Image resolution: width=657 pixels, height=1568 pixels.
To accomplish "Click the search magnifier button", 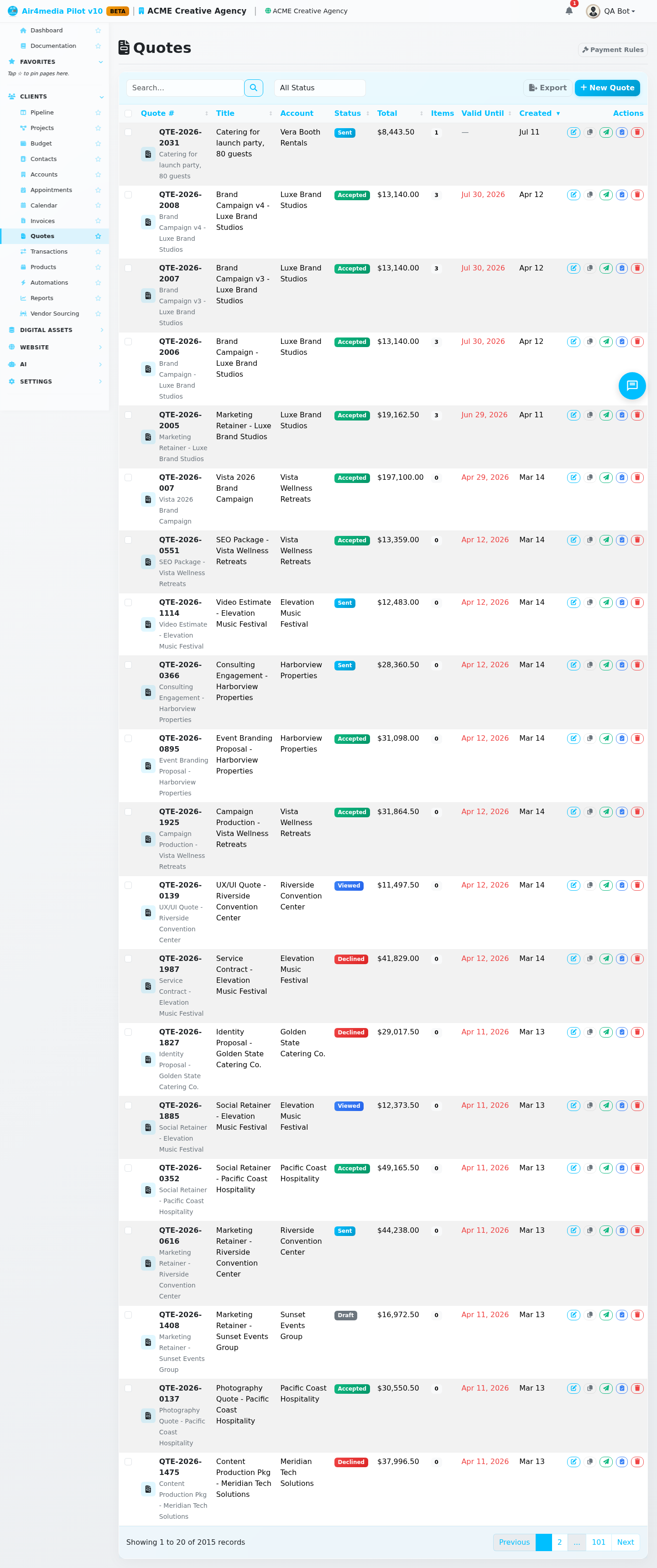I will 253,88.
